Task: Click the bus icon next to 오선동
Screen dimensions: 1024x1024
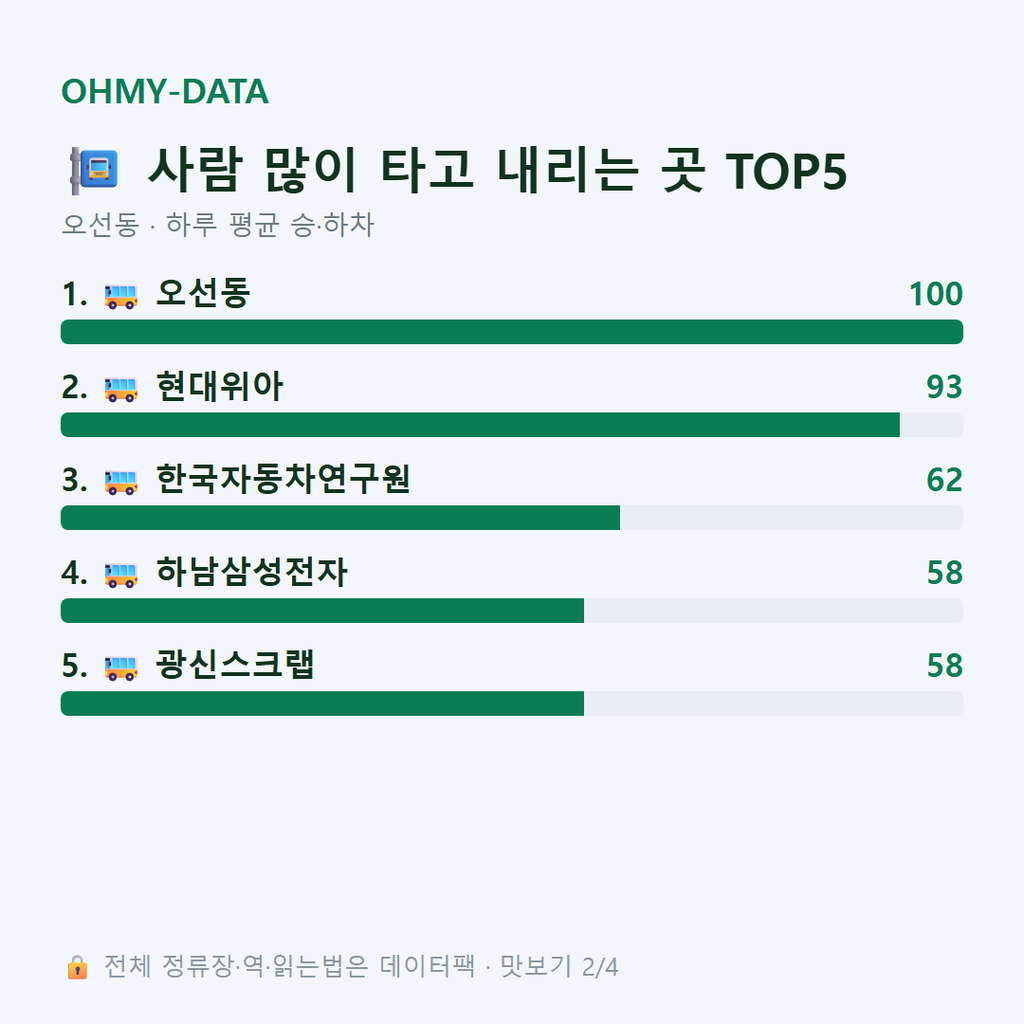Action: 121,296
